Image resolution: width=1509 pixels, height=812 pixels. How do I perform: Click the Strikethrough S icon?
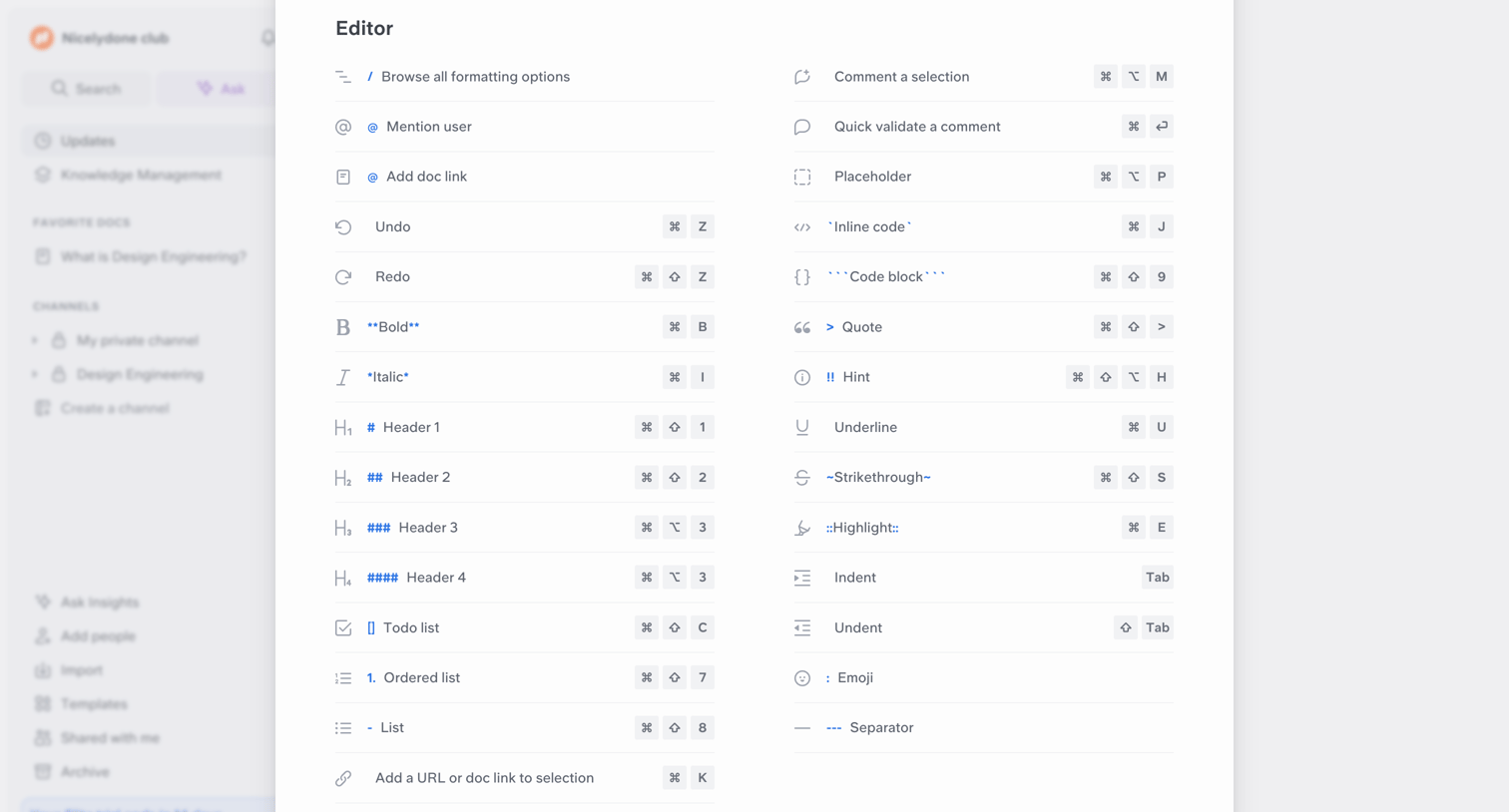[x=802, y=478]
